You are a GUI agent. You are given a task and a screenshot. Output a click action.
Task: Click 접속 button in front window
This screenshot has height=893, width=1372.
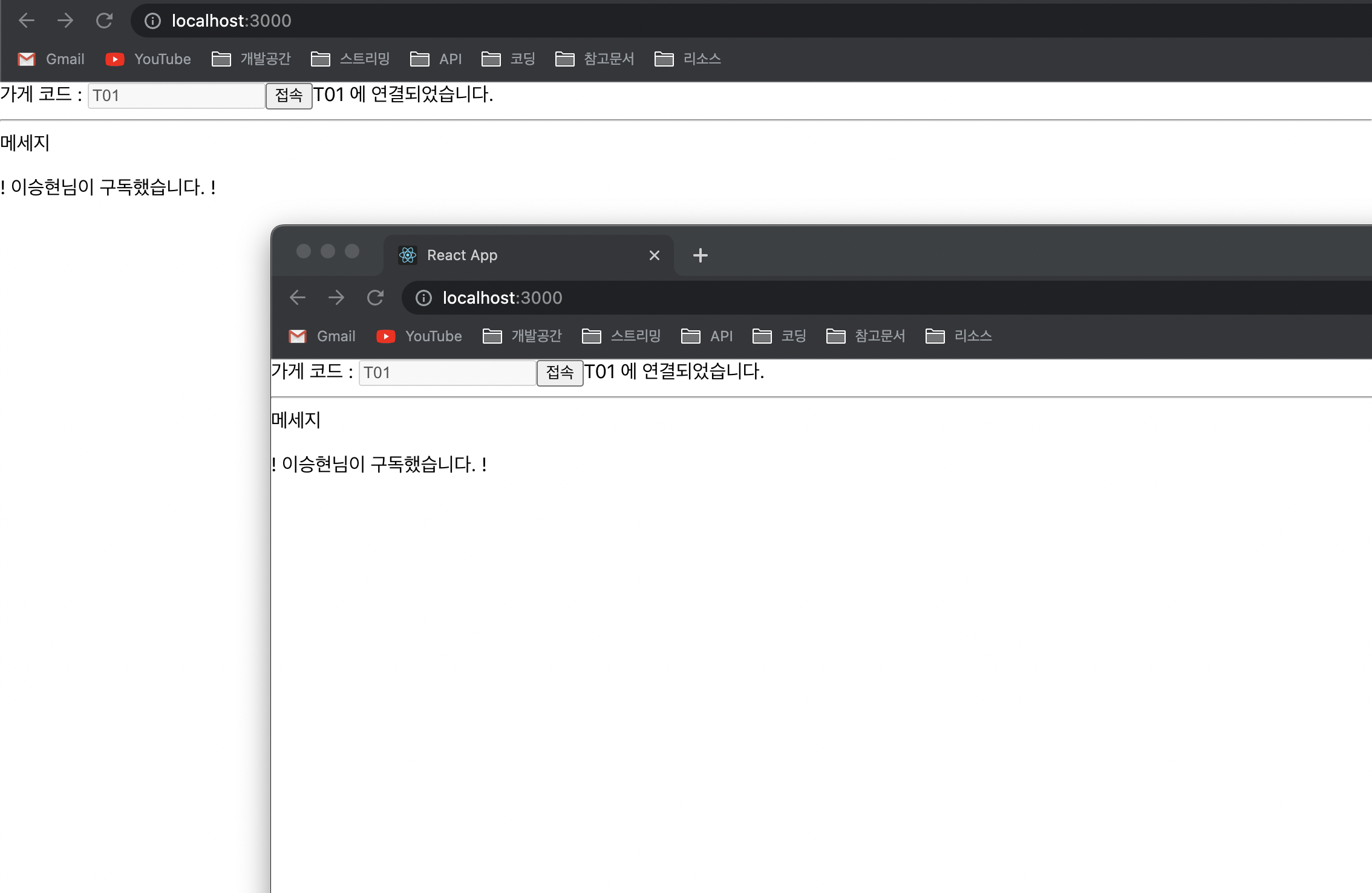(x=560, y=373)
